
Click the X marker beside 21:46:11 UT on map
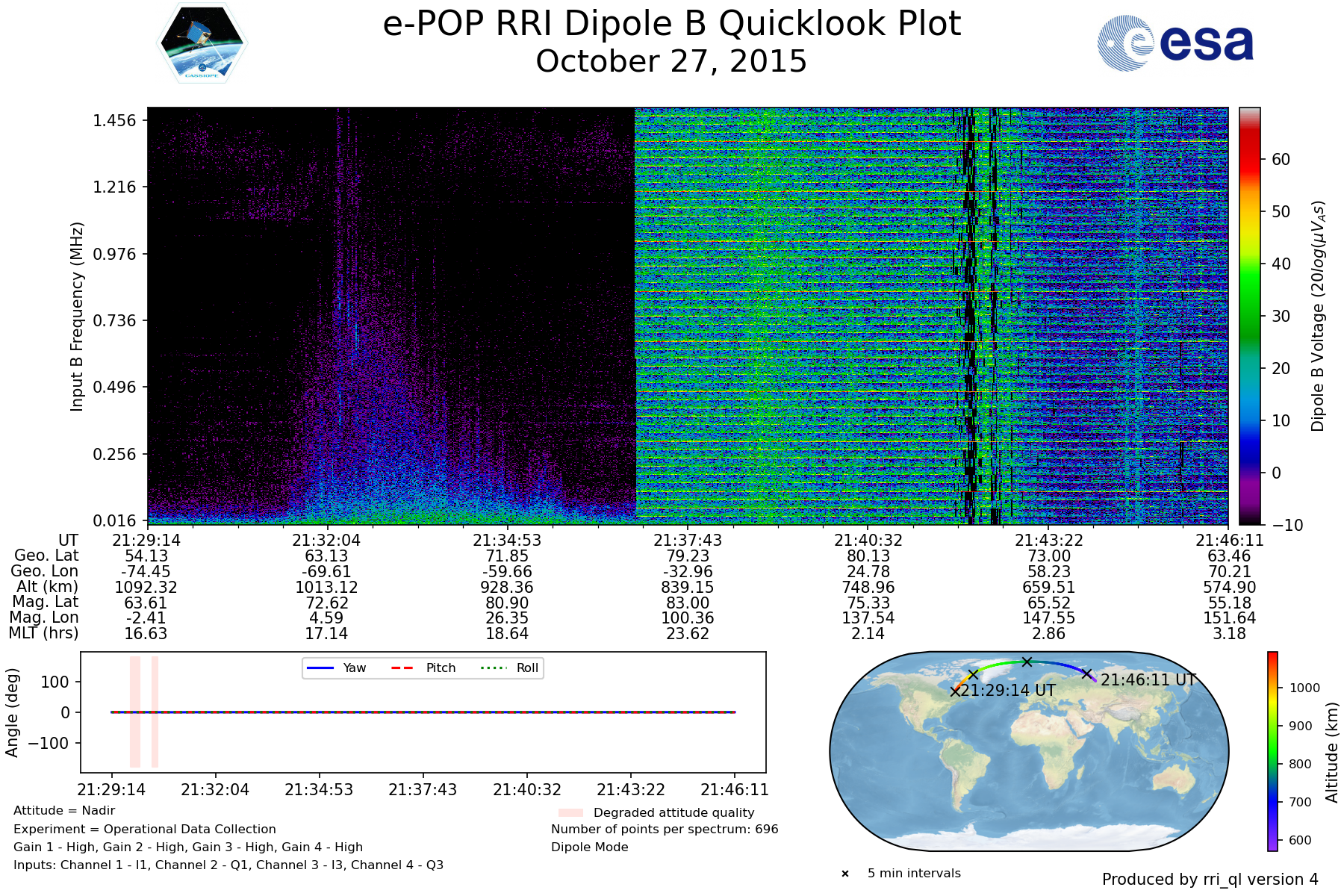point(1087,673)
